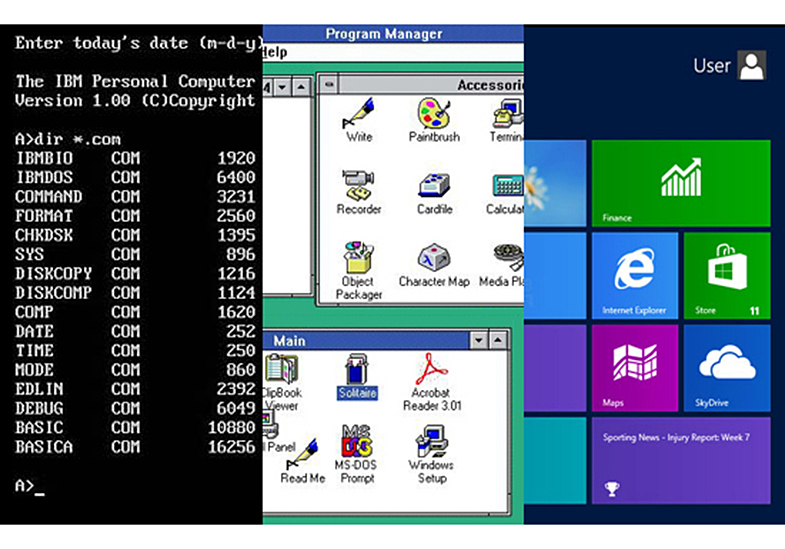Viewport: 785px width, 549px height.
Task: Launch Acrobat Reader 3.01
Action: point(432,382)
